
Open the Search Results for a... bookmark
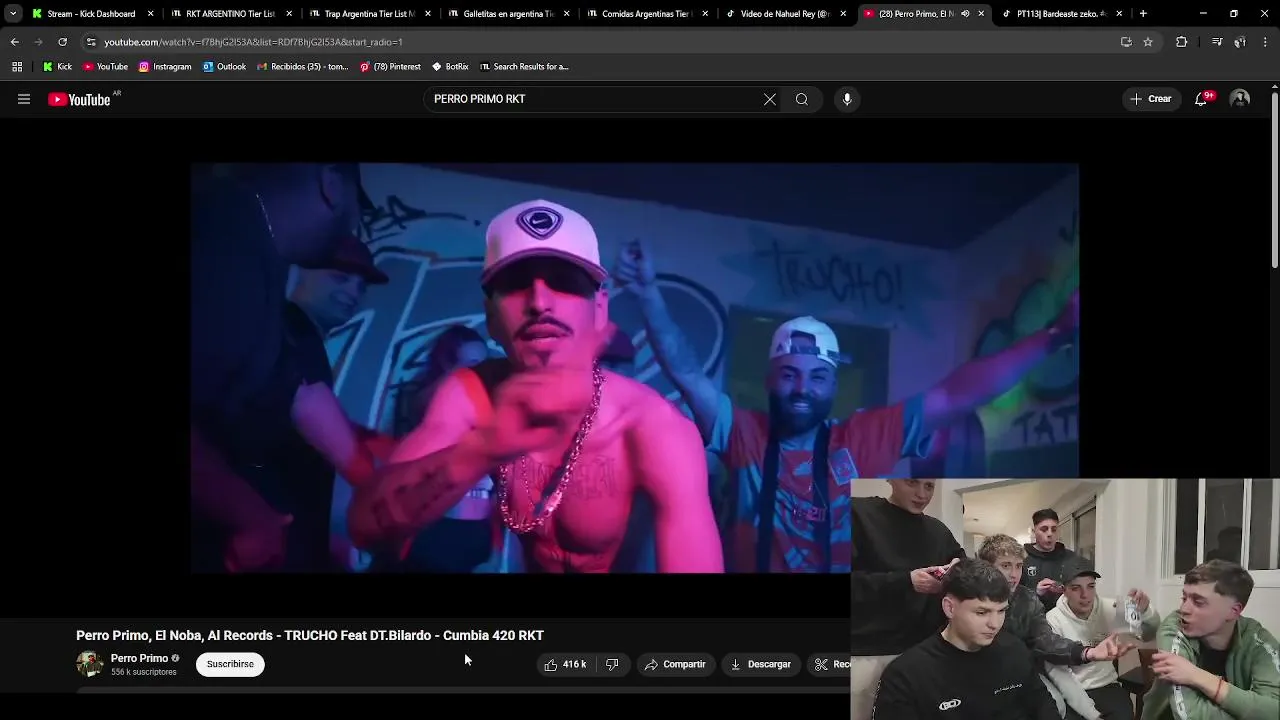[x=524, y=67]
